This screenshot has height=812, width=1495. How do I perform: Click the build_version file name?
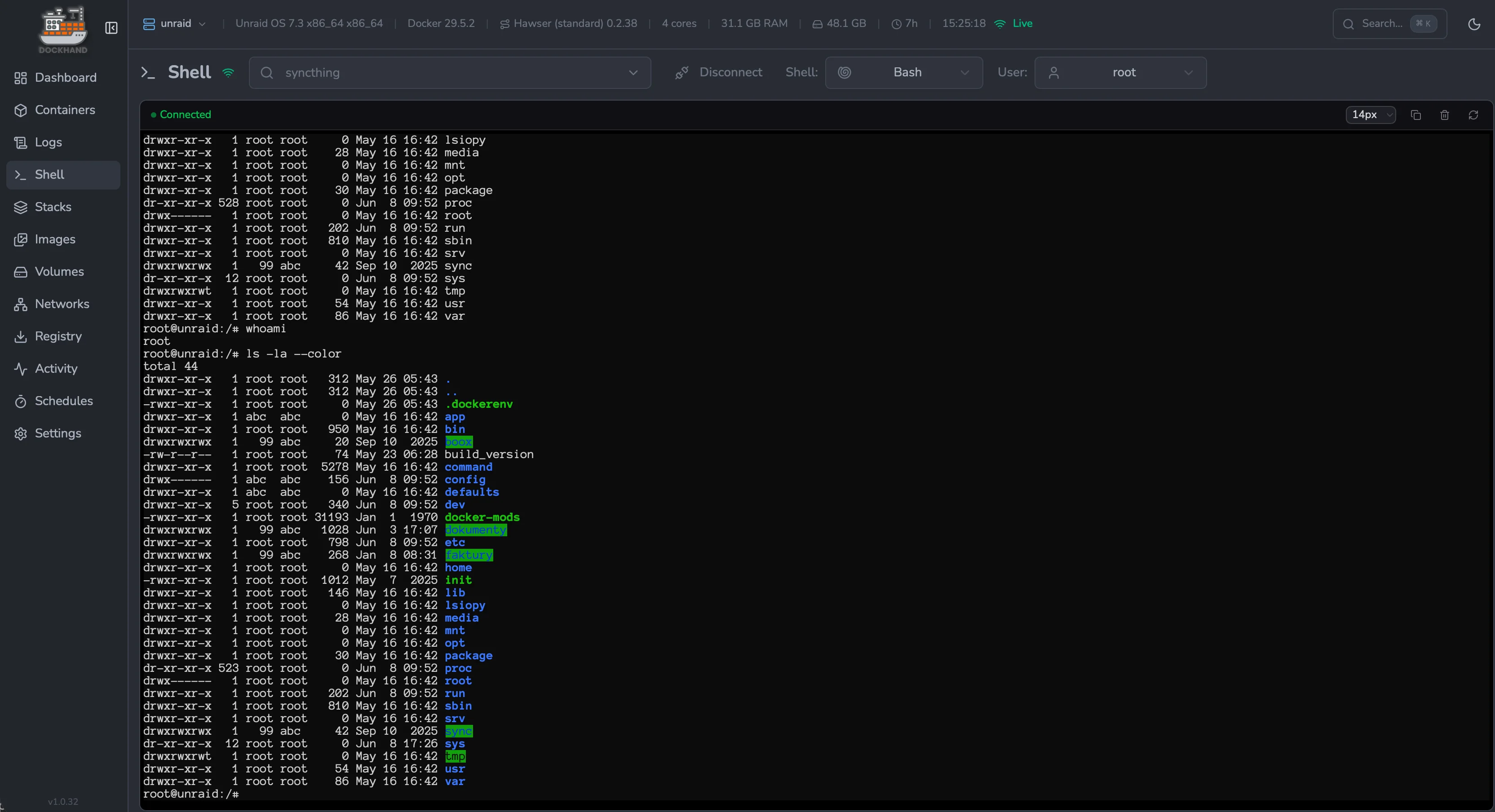point(489,455)
